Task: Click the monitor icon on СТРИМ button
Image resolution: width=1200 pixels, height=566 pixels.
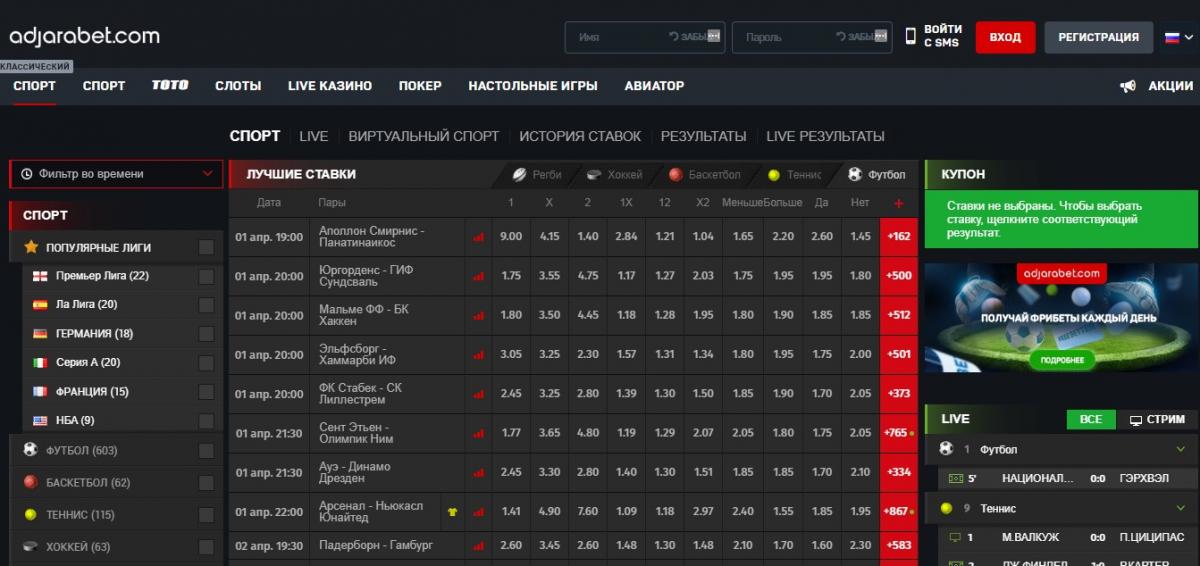Action: (x=1136, y=420)
